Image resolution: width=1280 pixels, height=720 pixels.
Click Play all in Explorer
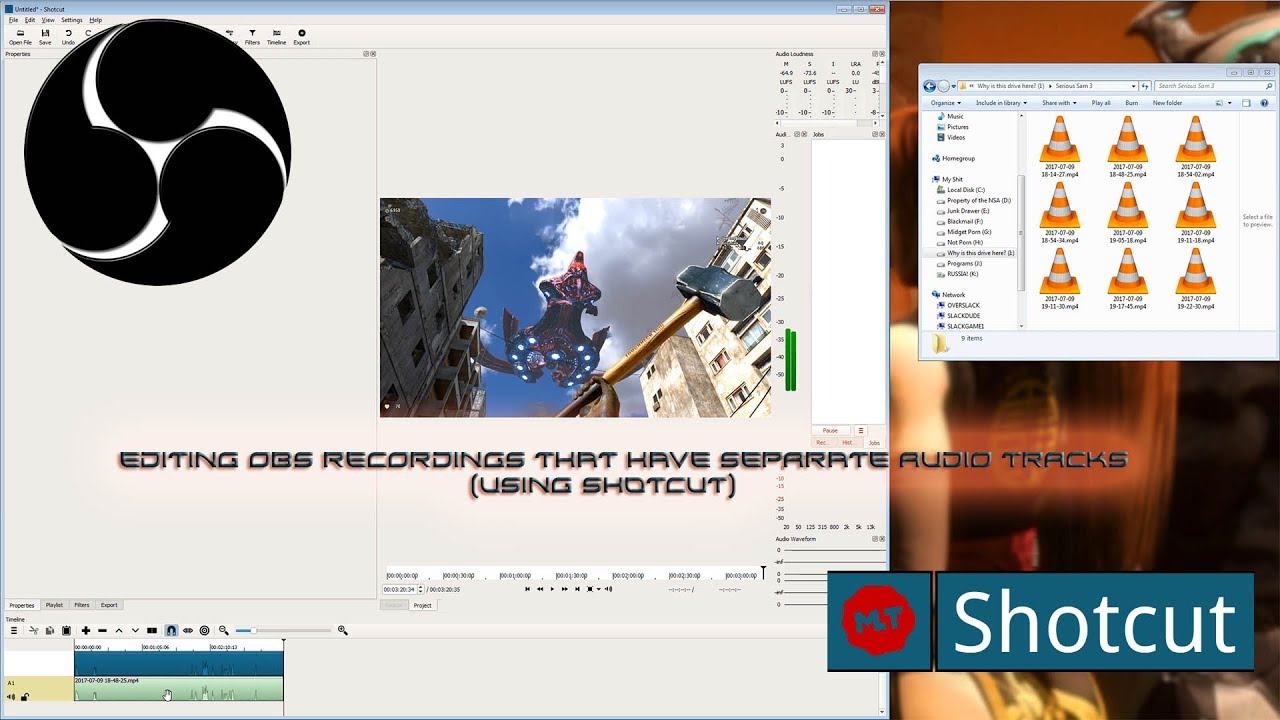click(x=1101, y=103)
